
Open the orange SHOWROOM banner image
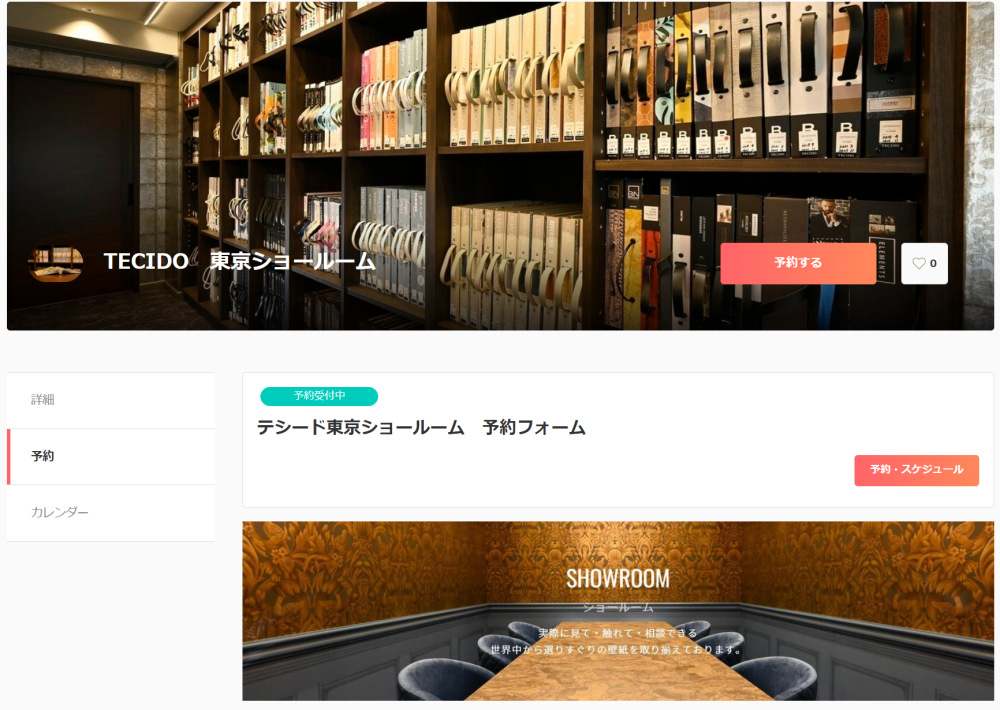click(x=617, y=610)
